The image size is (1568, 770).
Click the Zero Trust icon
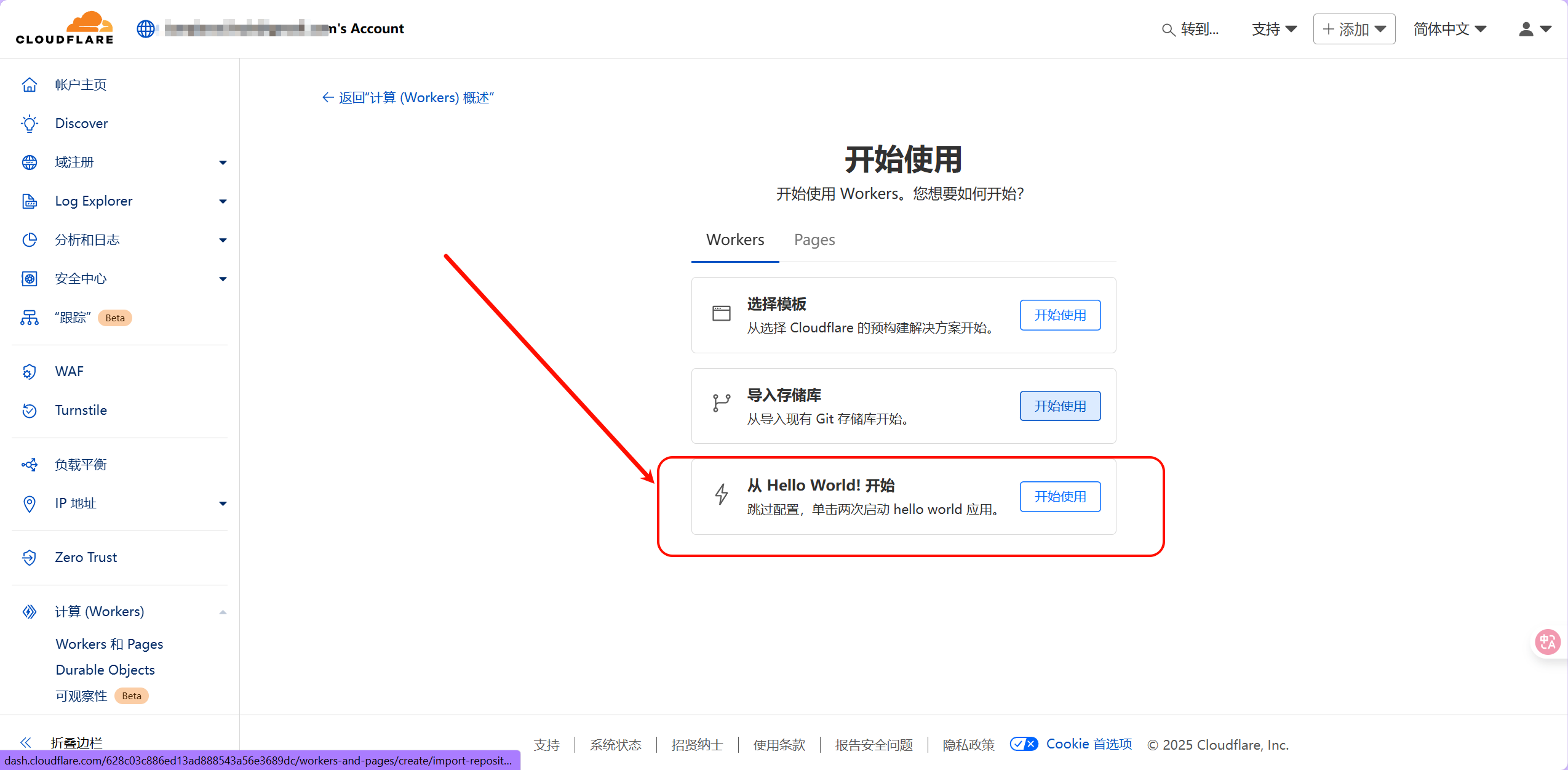click(30, 558)
